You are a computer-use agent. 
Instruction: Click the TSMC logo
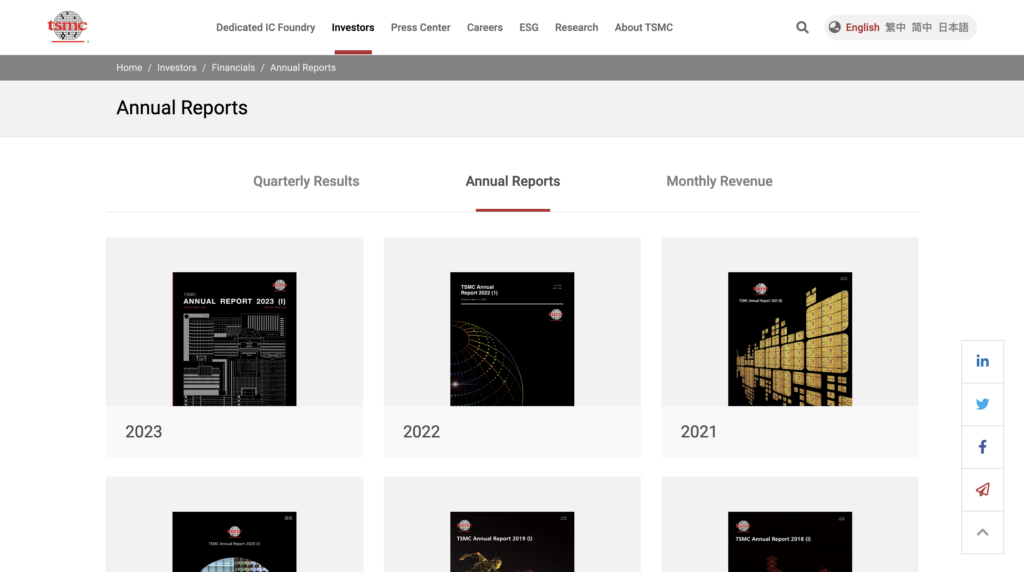click(68, 27)
